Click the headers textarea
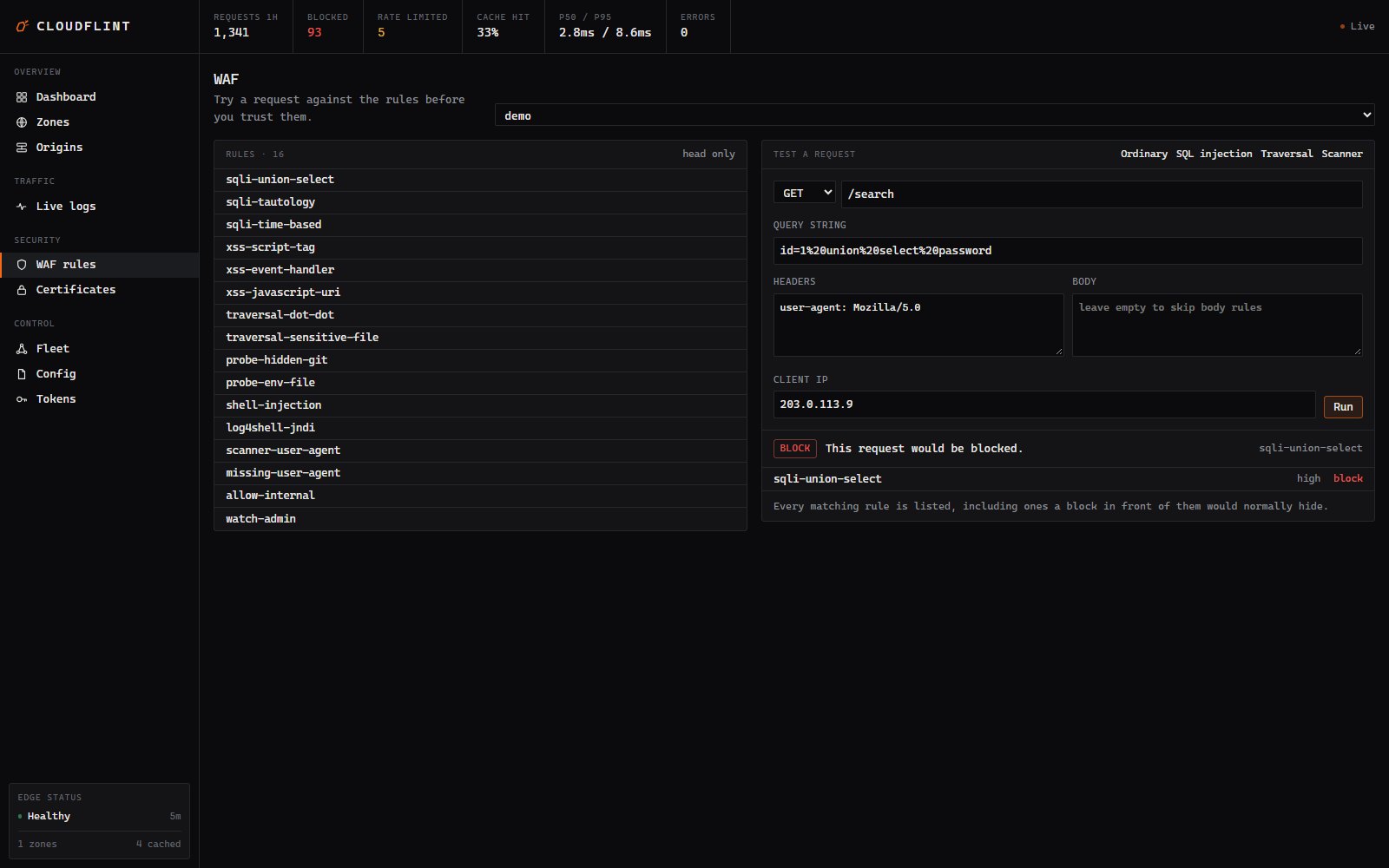 click(x=918, y=325)
